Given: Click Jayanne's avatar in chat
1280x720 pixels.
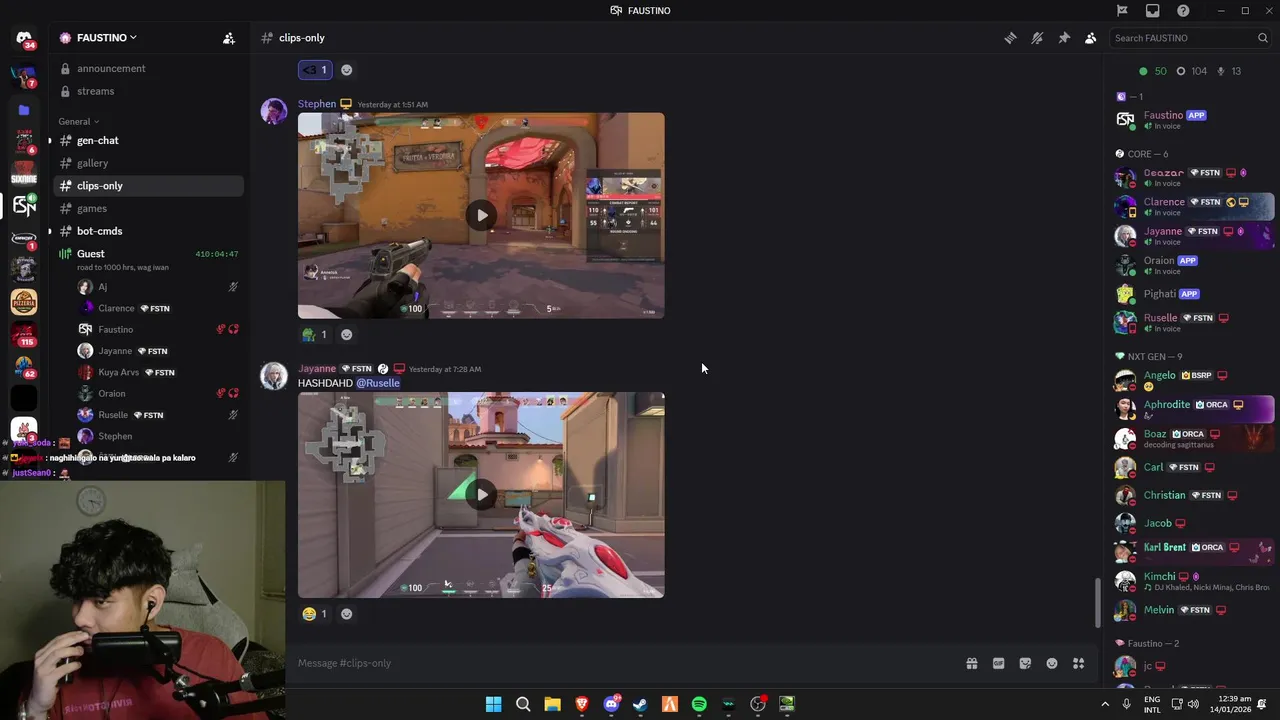Looking at the screenshot, I should click(274, 376).
